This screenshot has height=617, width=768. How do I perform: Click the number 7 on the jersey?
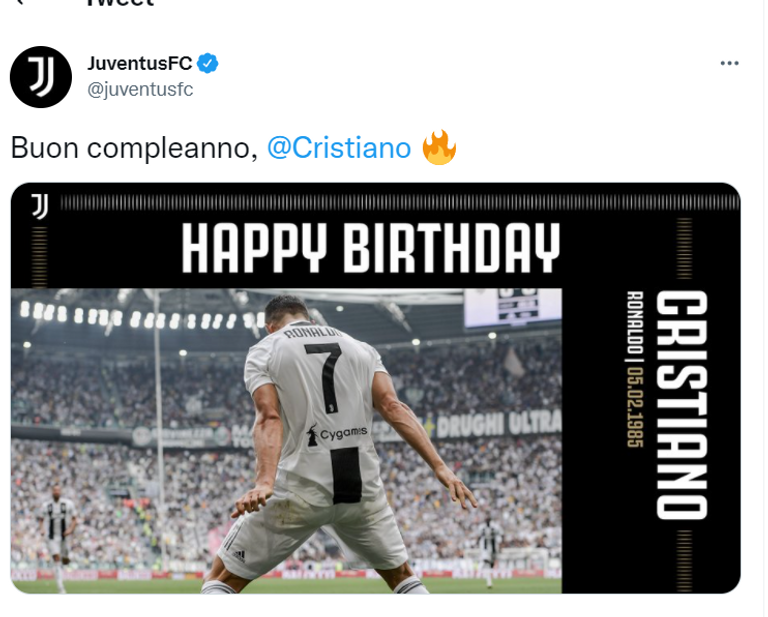pyautogui.click(x=324, y=378)
